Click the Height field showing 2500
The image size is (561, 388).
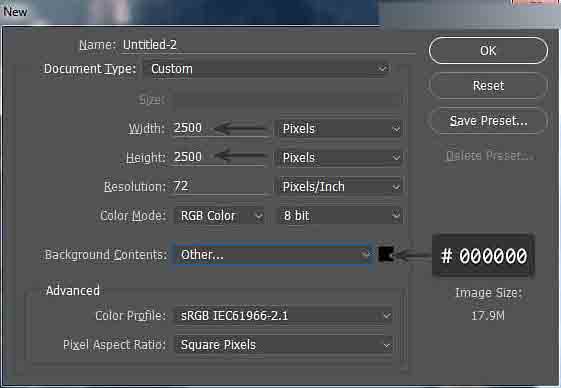(x=221, y=157)
